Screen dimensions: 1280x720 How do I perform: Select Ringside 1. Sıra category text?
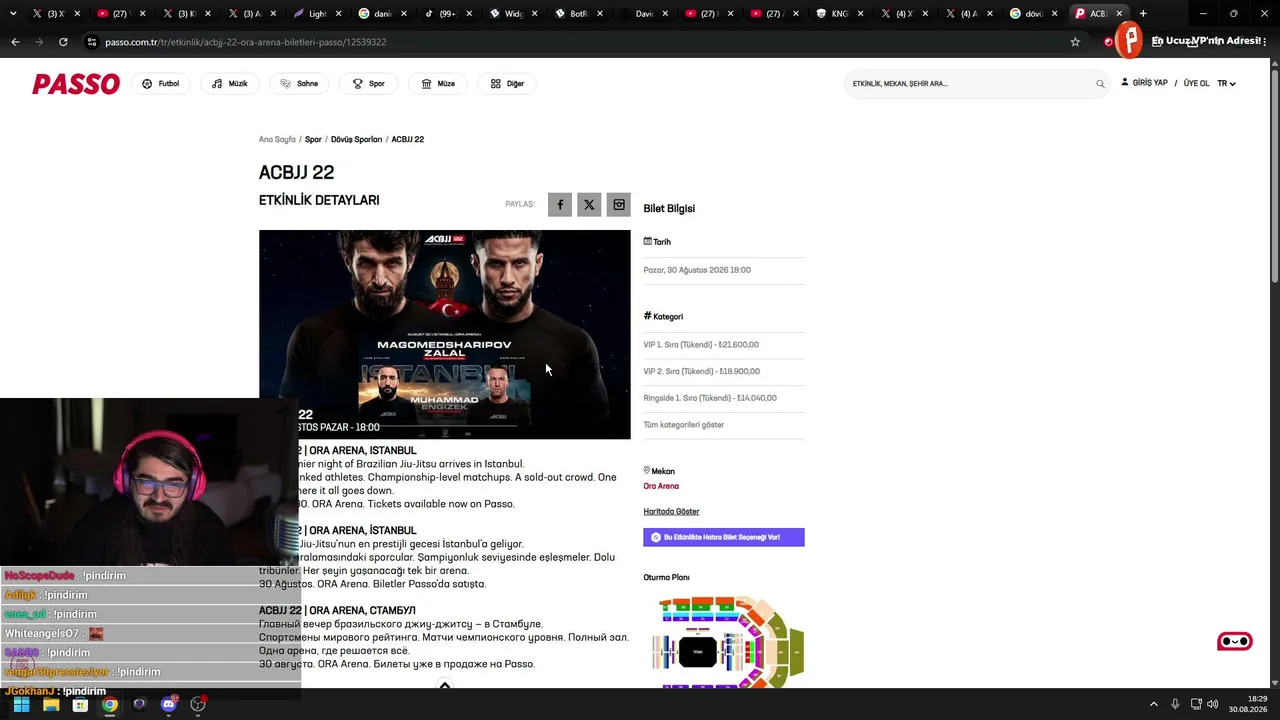click(710, 398)
